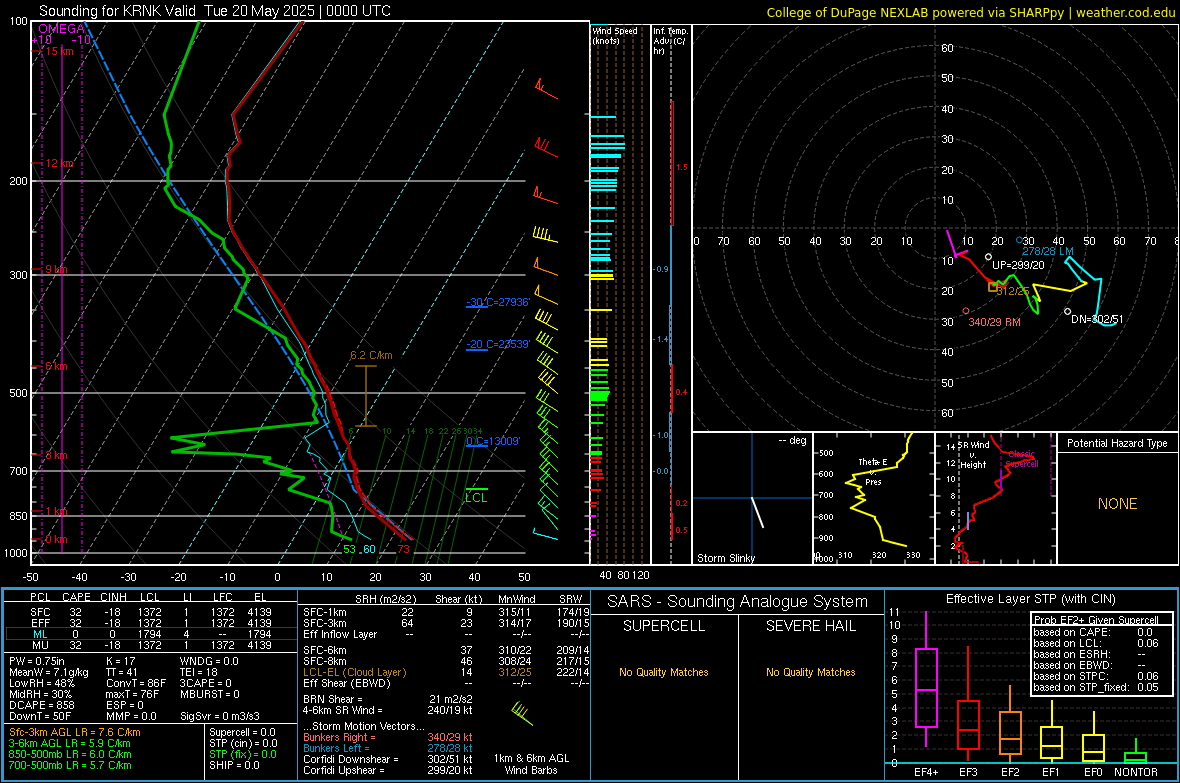Click the surface dewpoint value 53
The image size is (1180, 783).
pos(349,549)
